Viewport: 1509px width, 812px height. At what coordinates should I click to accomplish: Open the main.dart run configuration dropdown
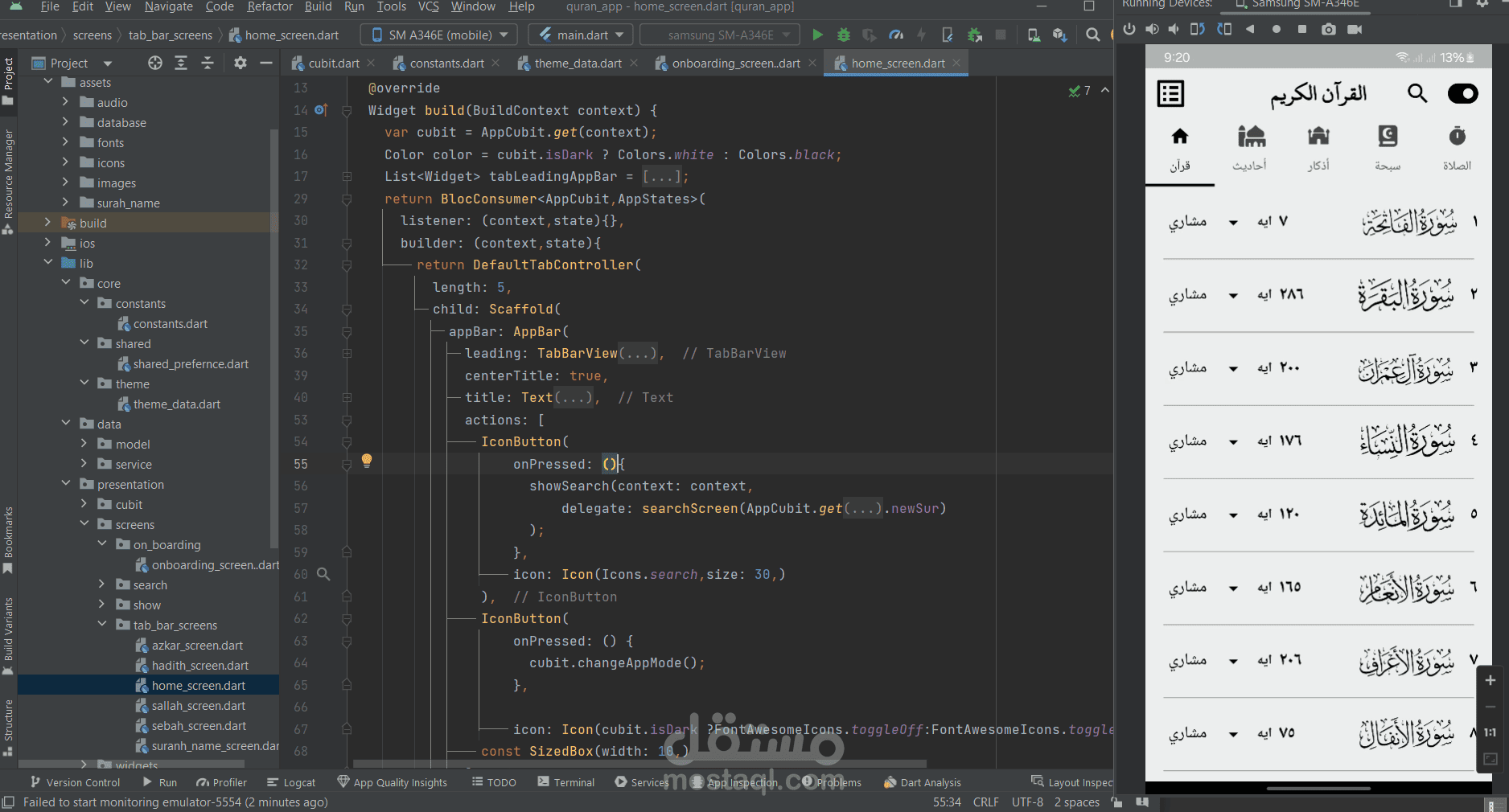click(581, 35)
